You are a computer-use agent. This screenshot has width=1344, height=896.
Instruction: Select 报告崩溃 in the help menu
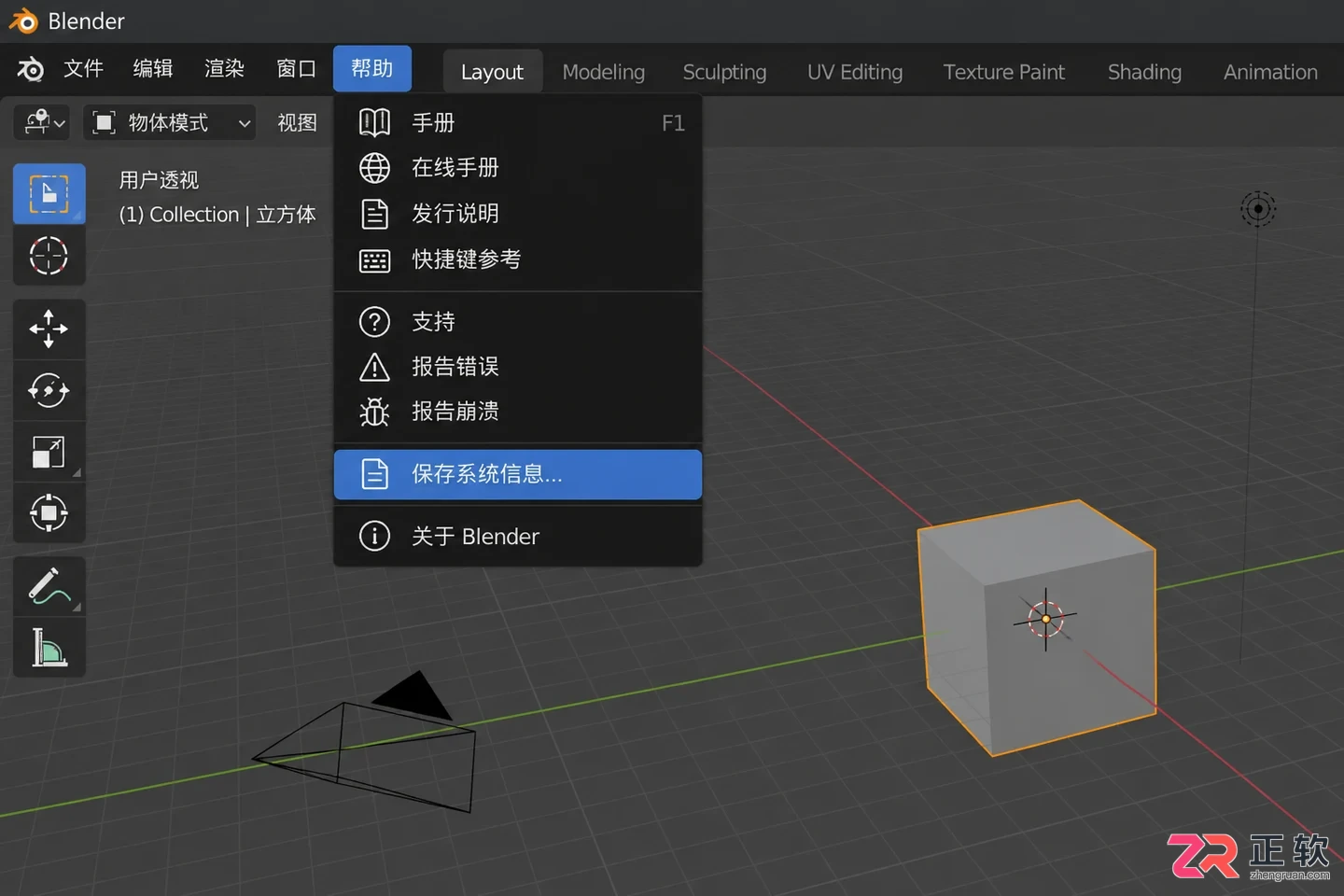518,412
